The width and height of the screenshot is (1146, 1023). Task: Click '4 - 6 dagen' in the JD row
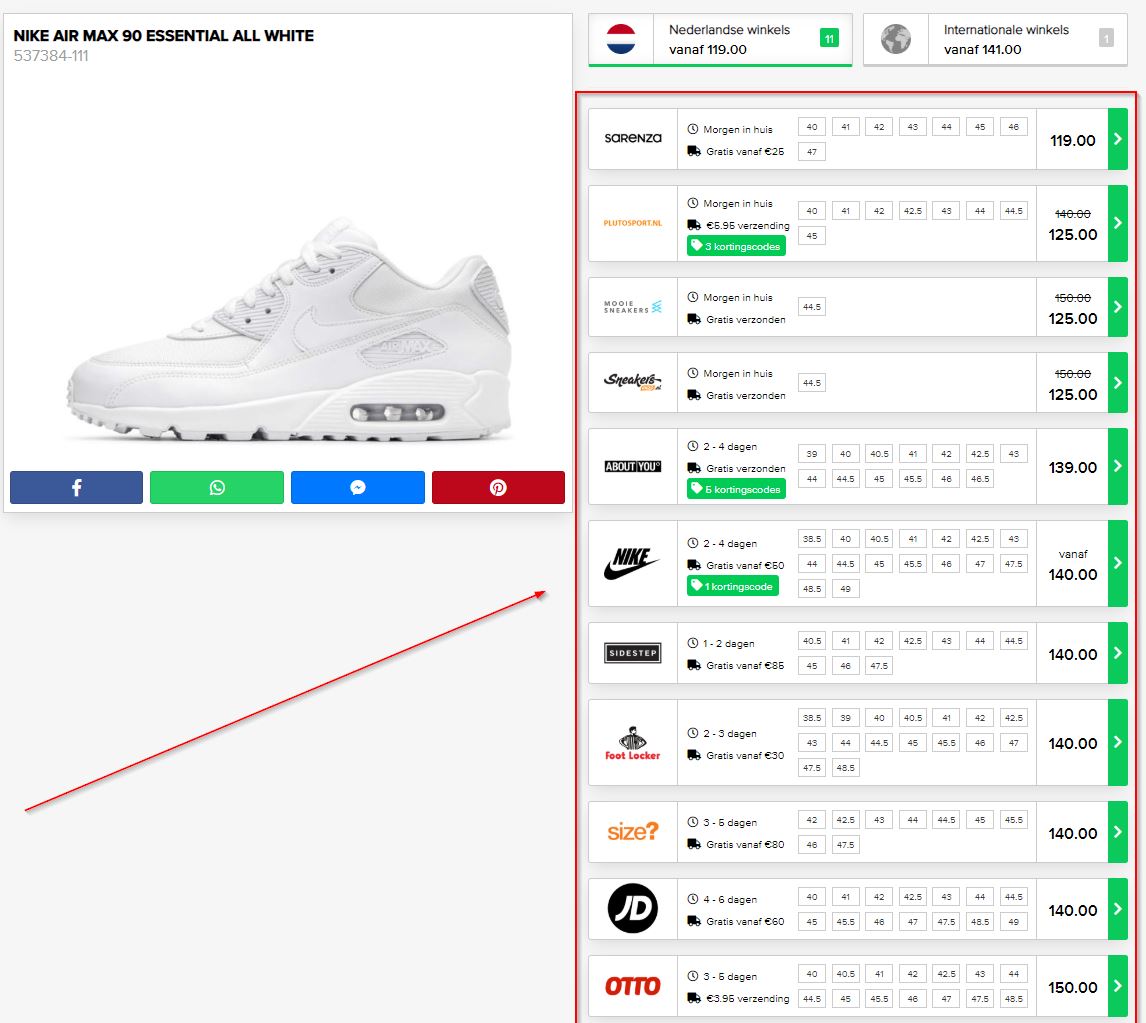[x=730, y=900]
